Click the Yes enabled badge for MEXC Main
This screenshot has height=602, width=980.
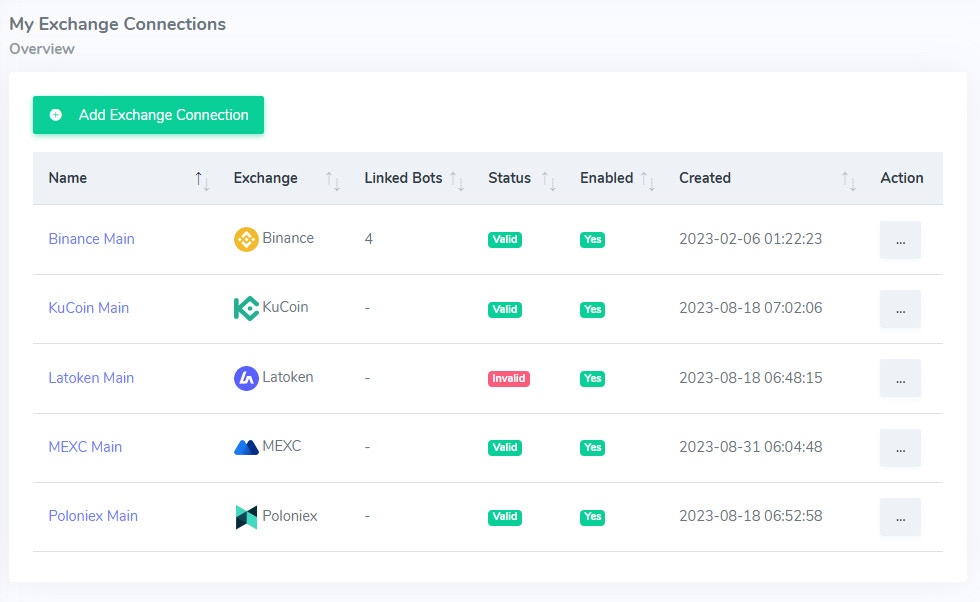tap(592, 448)
